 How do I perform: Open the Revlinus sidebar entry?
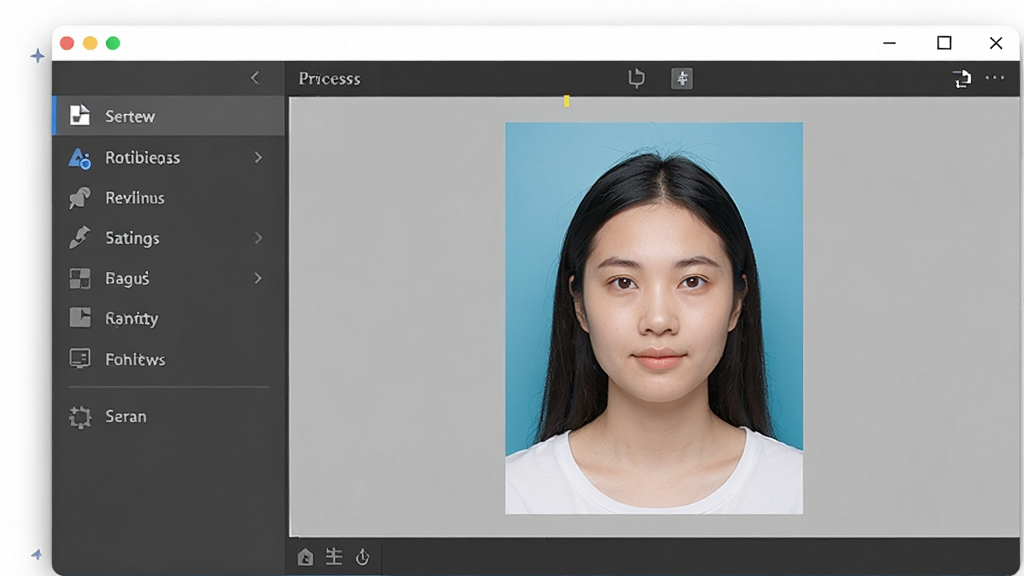(168, 198)
